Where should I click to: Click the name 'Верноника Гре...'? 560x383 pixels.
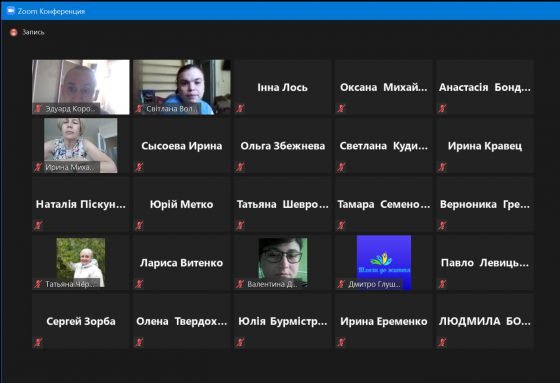[x=485, y=204]
